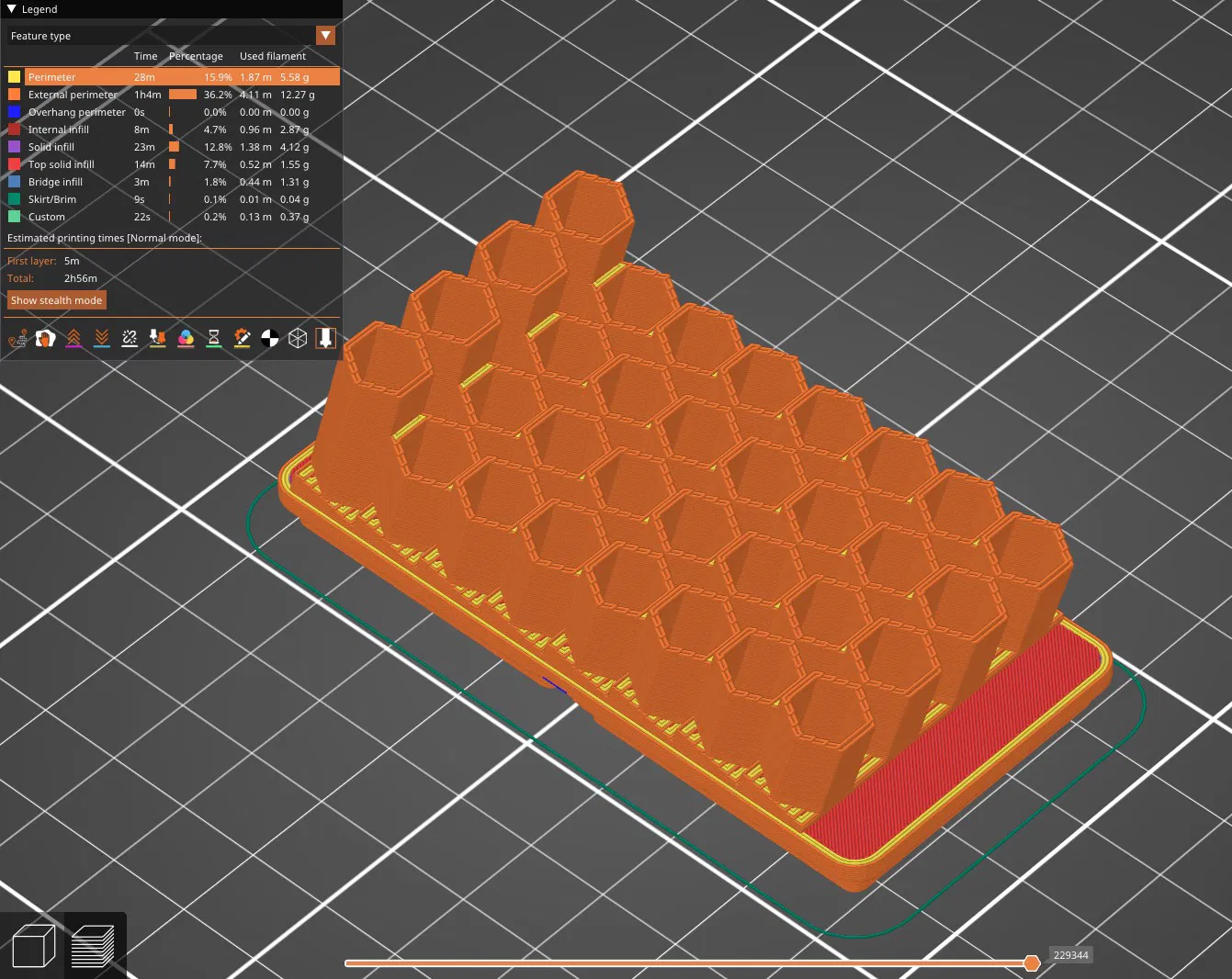Switch to sliced layers preview icon

[93, 946]
